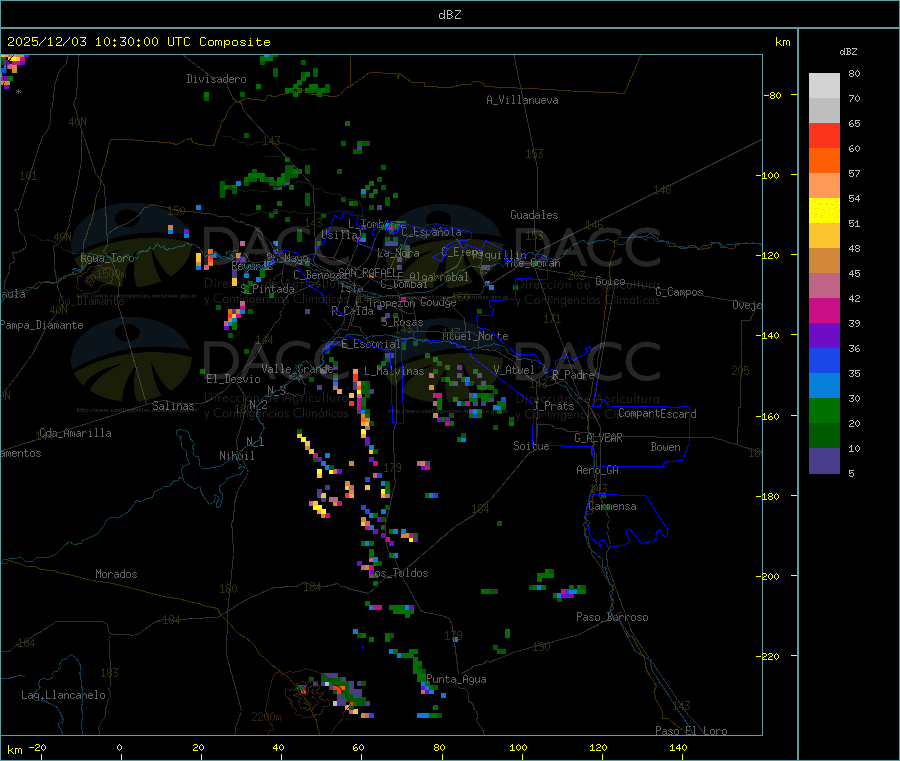
Task: Click the 'Agua_Toro' label
Action: tap(107, 258)
